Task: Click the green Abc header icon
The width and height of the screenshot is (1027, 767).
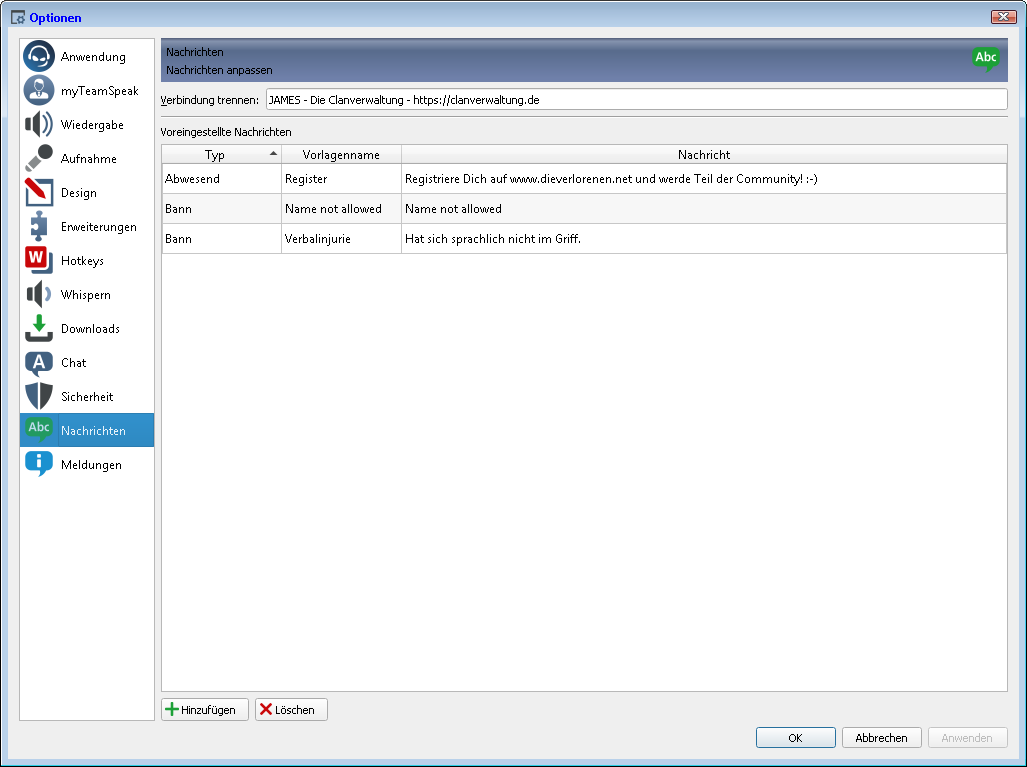Action: pyautogui.click(x=986, y=59)
